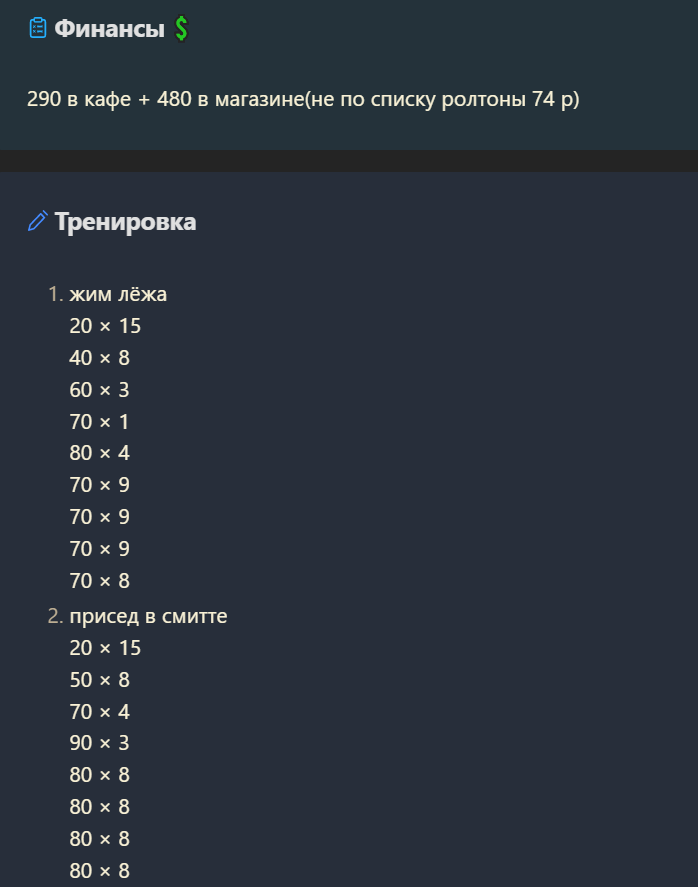
Task: Click the clipboard icon beside Финансы
Action: pyautogui.click(x=37, y=28)
